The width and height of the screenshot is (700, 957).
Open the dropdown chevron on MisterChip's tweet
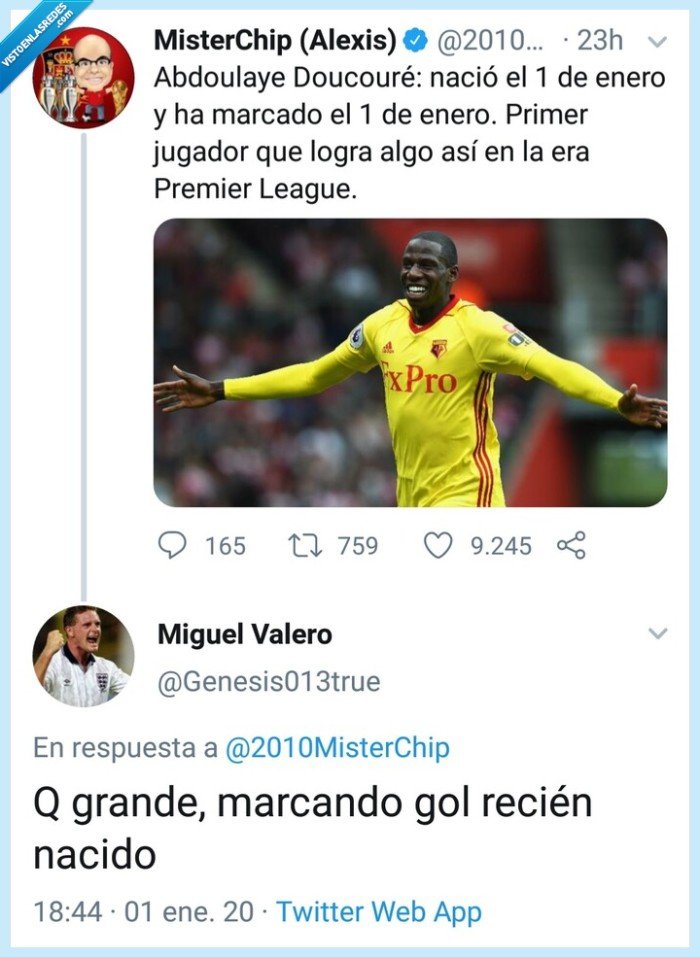[657, 42]
